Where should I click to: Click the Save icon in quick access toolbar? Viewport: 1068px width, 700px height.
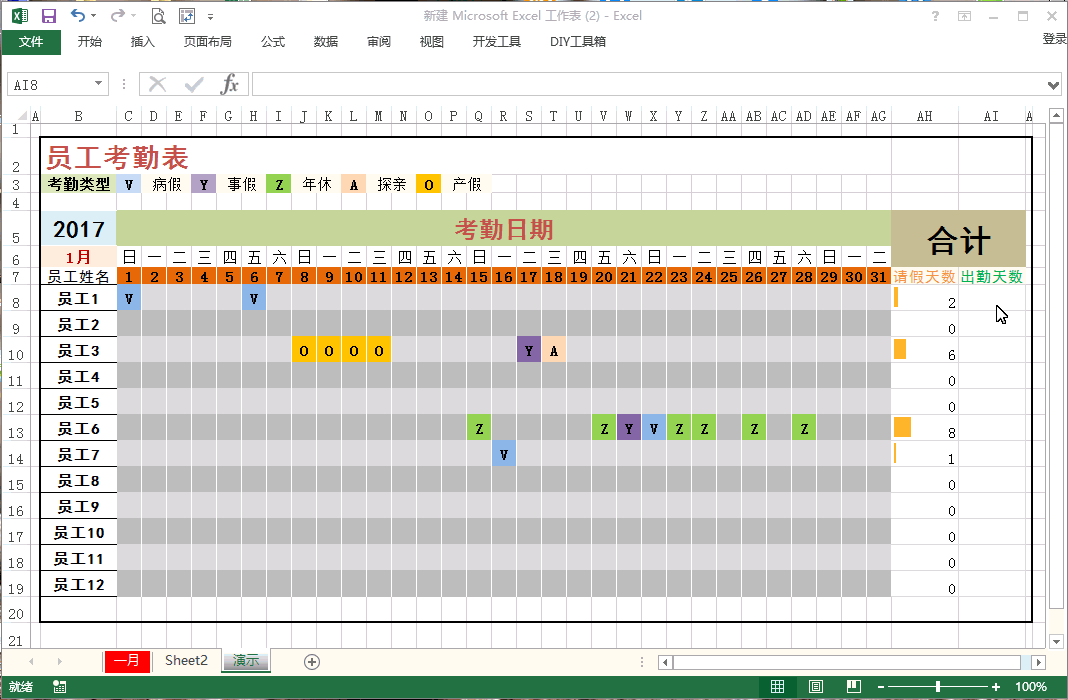coord(48,16)
